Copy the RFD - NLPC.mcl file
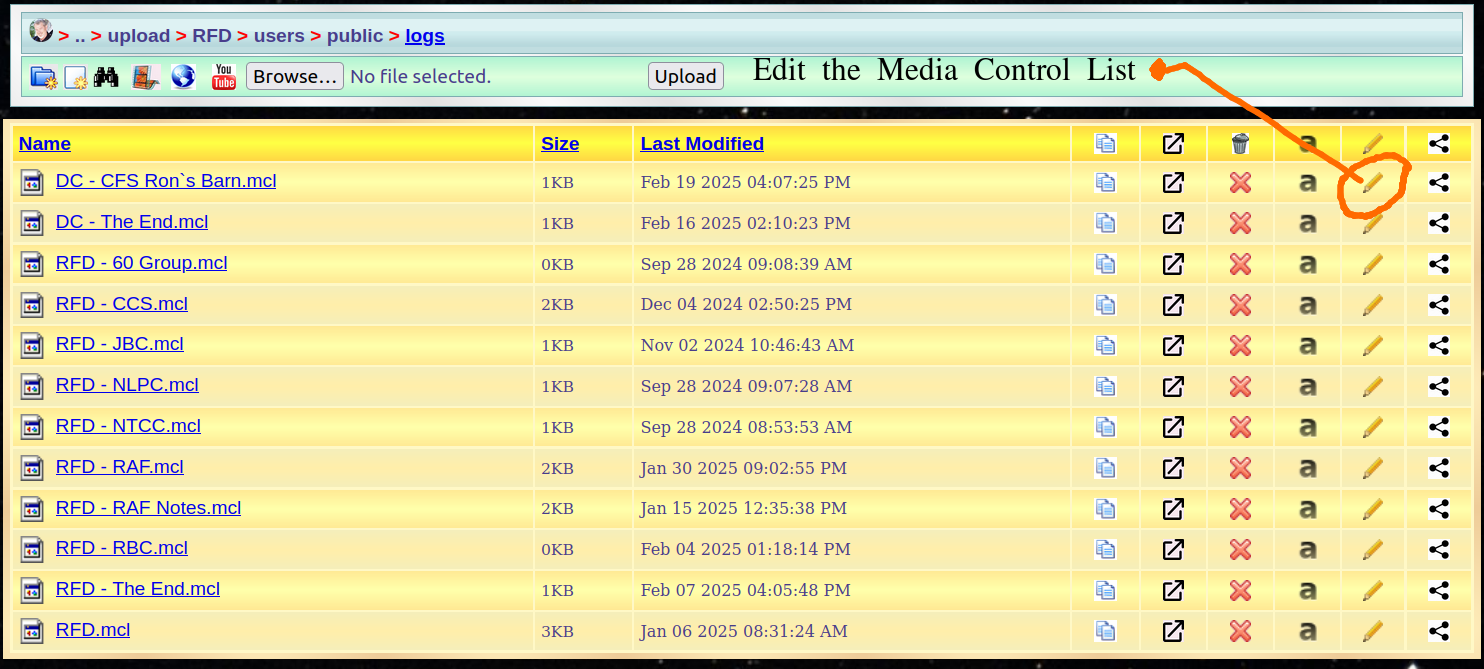This screenshot has height=669, width=1484. pyautogui.click(x=1105, y=387)
